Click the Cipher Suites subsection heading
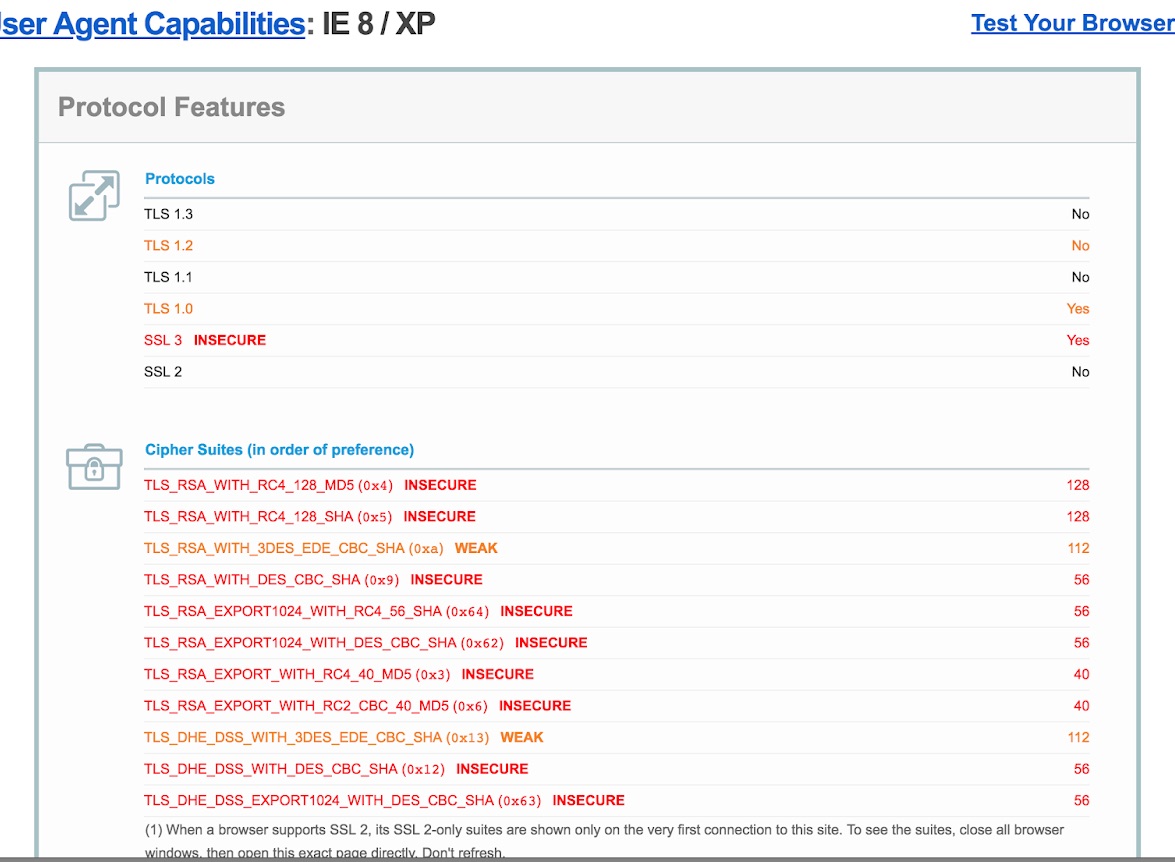Screen dimensions: 1175x862 click(x=279, y=450)
